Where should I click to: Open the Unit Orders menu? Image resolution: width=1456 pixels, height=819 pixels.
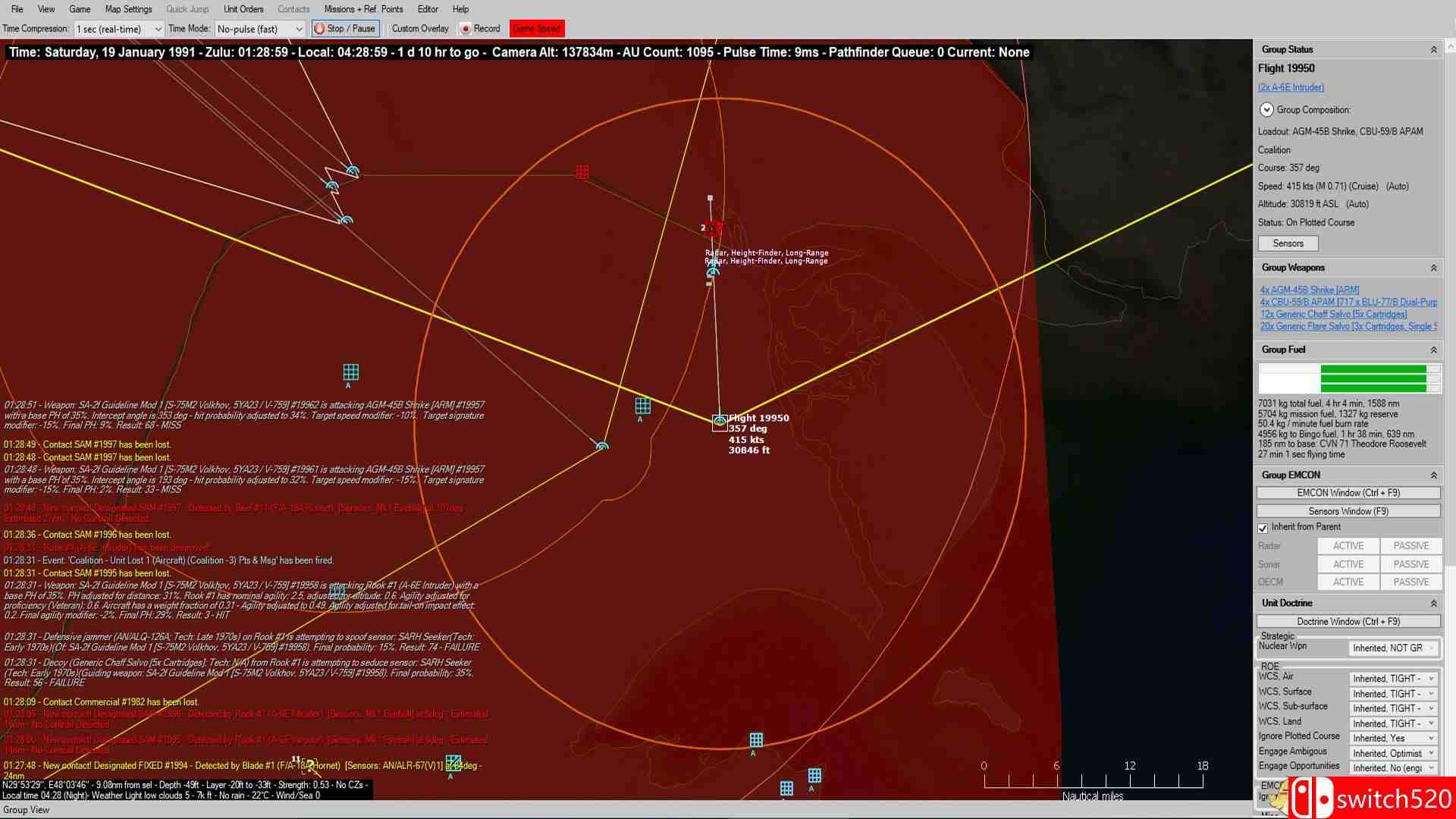(243, 9)
